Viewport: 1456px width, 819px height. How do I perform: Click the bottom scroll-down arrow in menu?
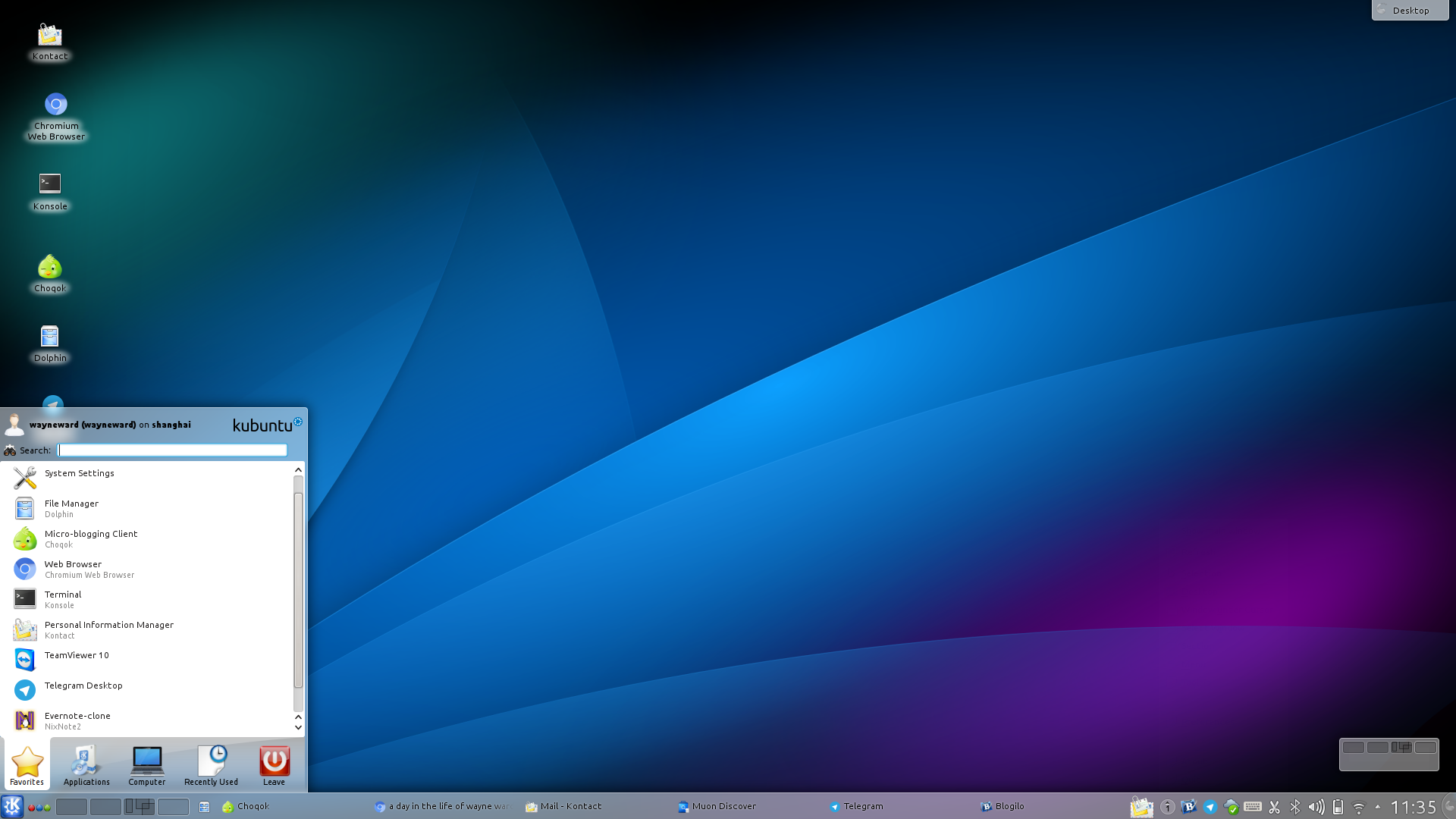298,727
